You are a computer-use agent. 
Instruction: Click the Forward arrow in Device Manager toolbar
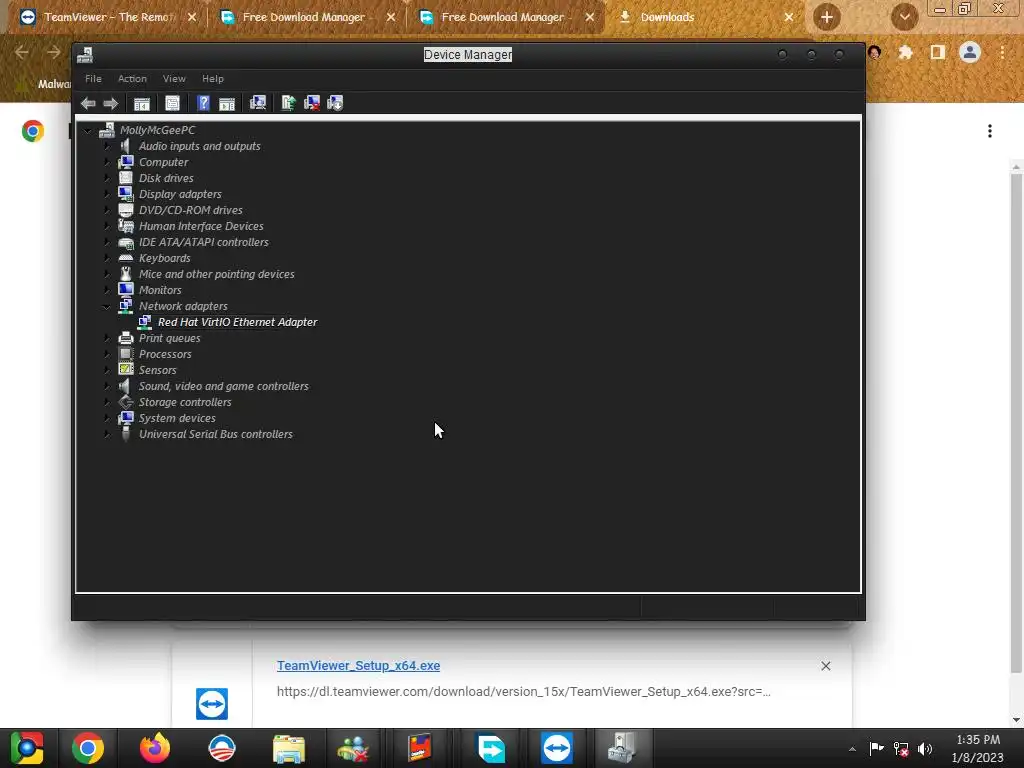[x=110, y=103]
